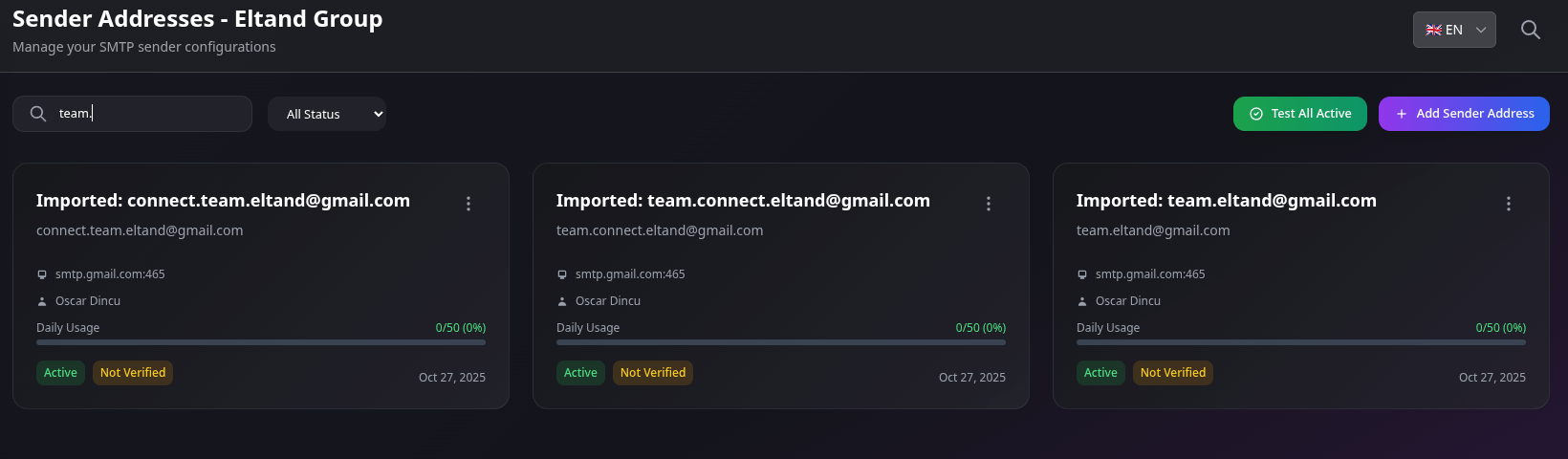This screenshot has height=459, width=1568.
Task: Click the Add Sender Address button
Action: click(x=1463, y=114)
